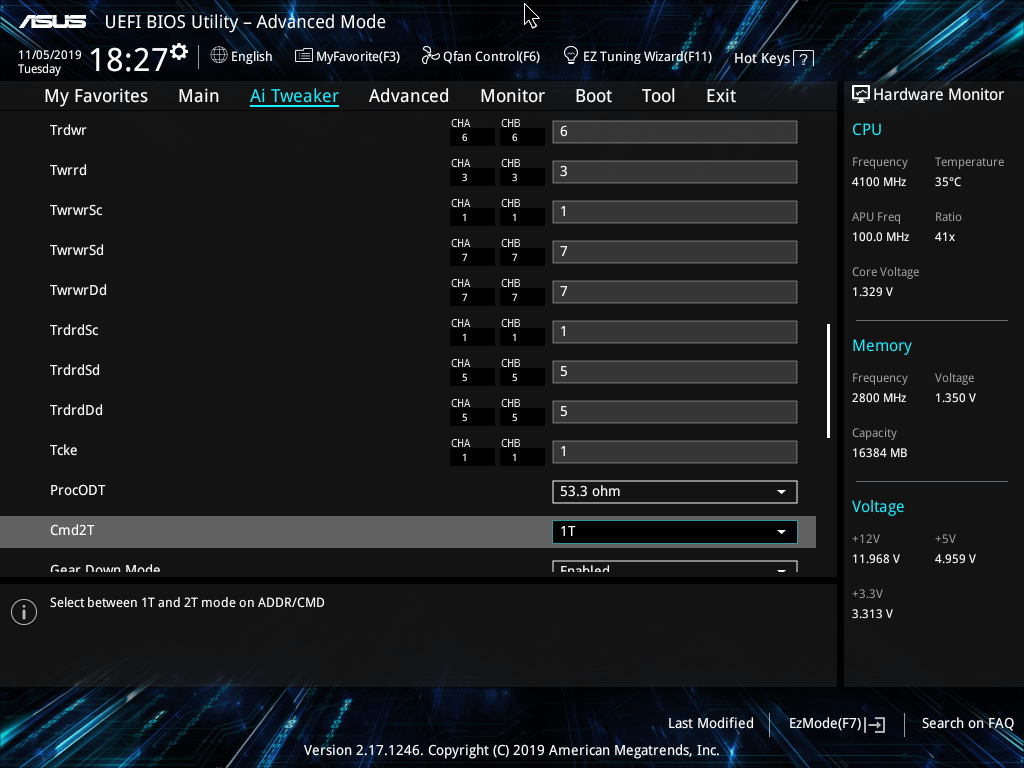Switch to the Boot tab

pyautogui.click(x=594, y=96)
